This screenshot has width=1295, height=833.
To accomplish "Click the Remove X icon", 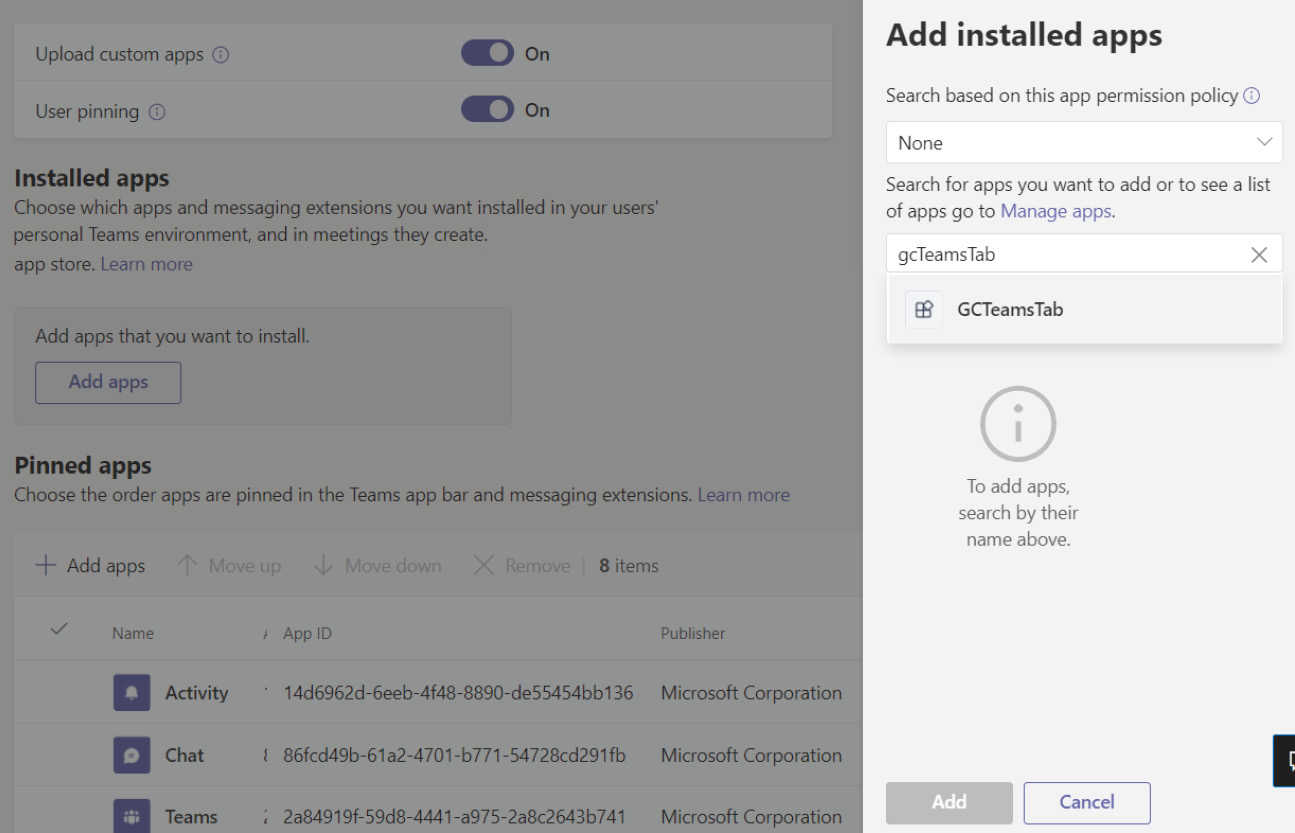I will pyautogui.click(x=484, y=566).
